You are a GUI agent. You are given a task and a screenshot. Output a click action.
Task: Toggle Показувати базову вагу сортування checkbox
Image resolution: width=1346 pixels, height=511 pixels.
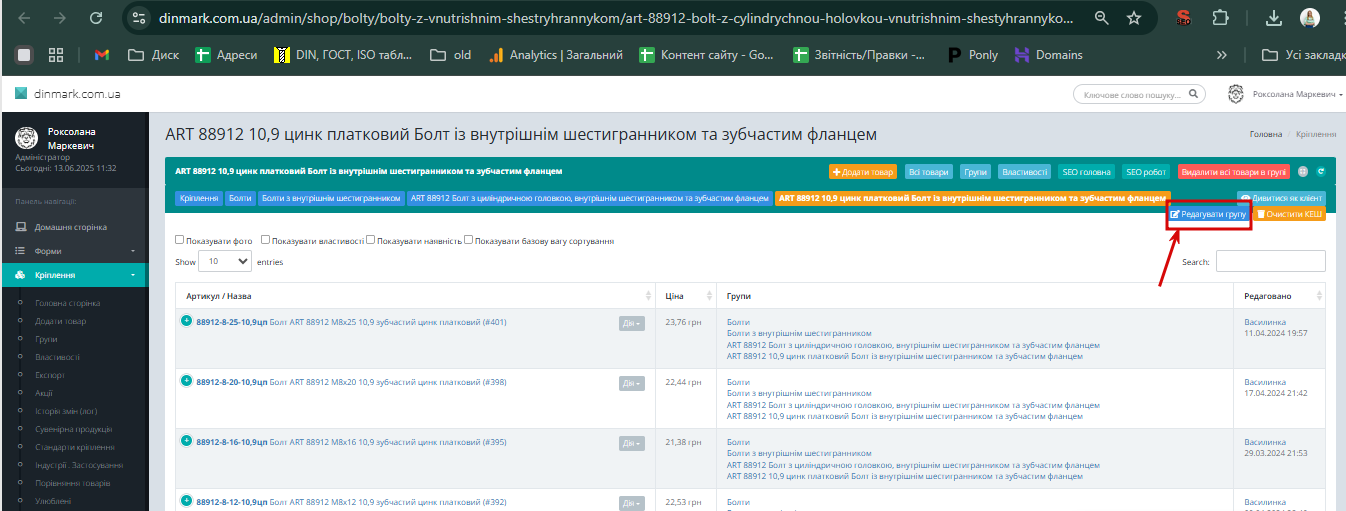(468, 240)
